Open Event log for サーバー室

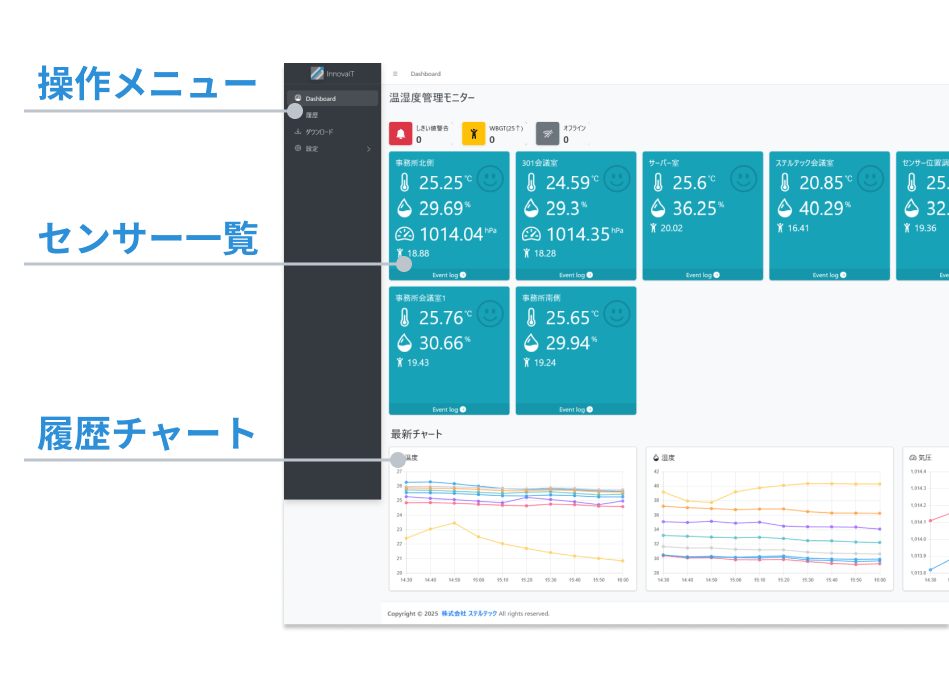(x=702, y=275)
